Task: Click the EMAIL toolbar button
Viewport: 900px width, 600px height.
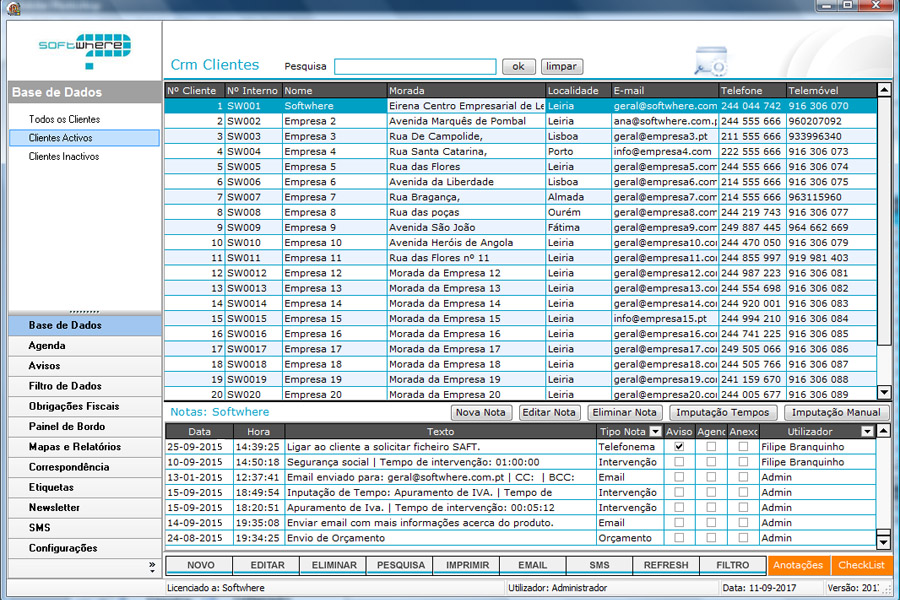Action: (x=533, y=565)
